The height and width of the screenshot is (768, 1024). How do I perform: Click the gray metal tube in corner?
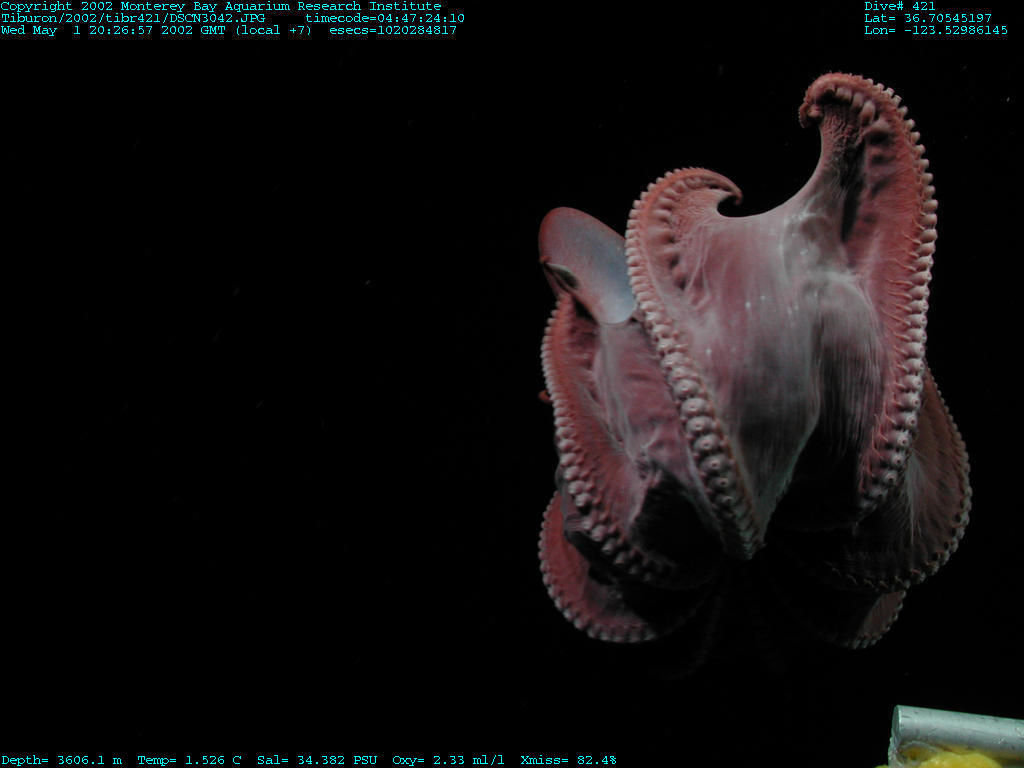click(955, 726)
